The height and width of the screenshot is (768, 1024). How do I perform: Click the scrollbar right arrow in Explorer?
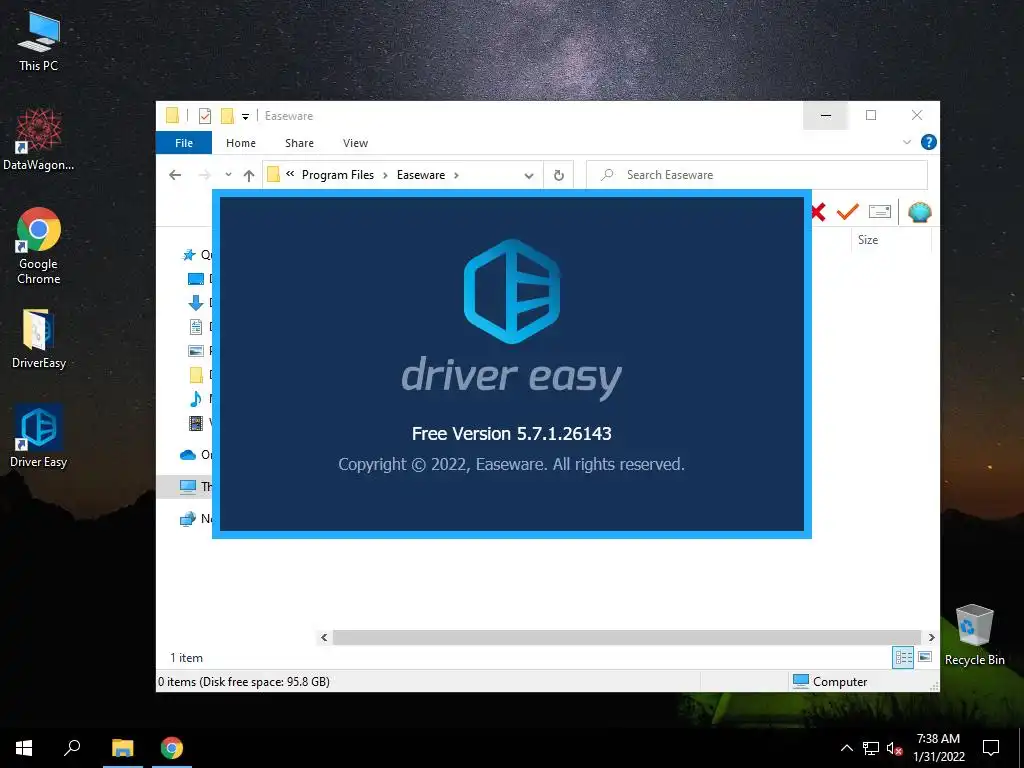click(931, 637)
